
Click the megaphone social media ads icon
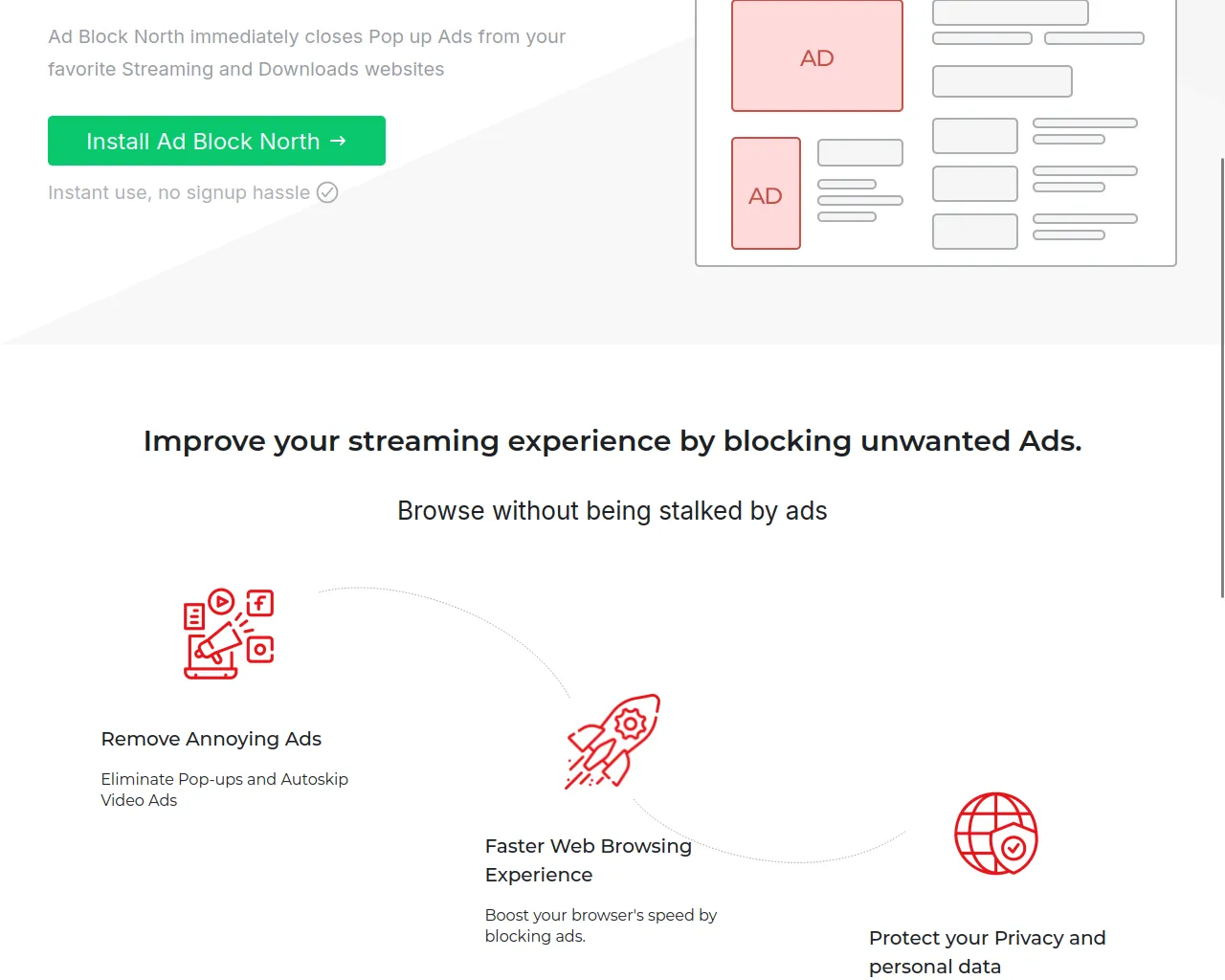click(x=228, y=635)
